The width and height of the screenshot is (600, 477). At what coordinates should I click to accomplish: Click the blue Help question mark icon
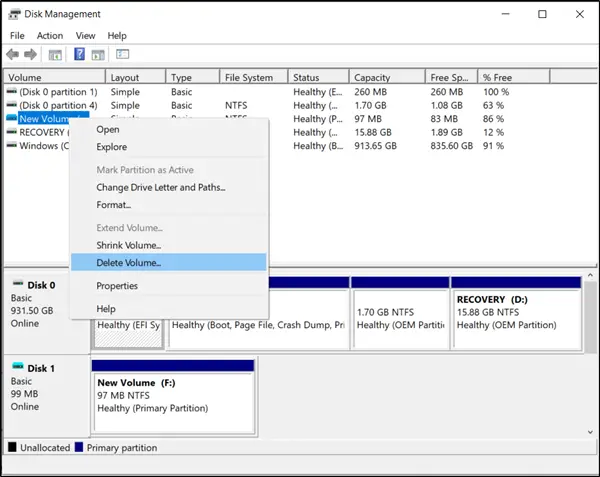click(79, 54)
